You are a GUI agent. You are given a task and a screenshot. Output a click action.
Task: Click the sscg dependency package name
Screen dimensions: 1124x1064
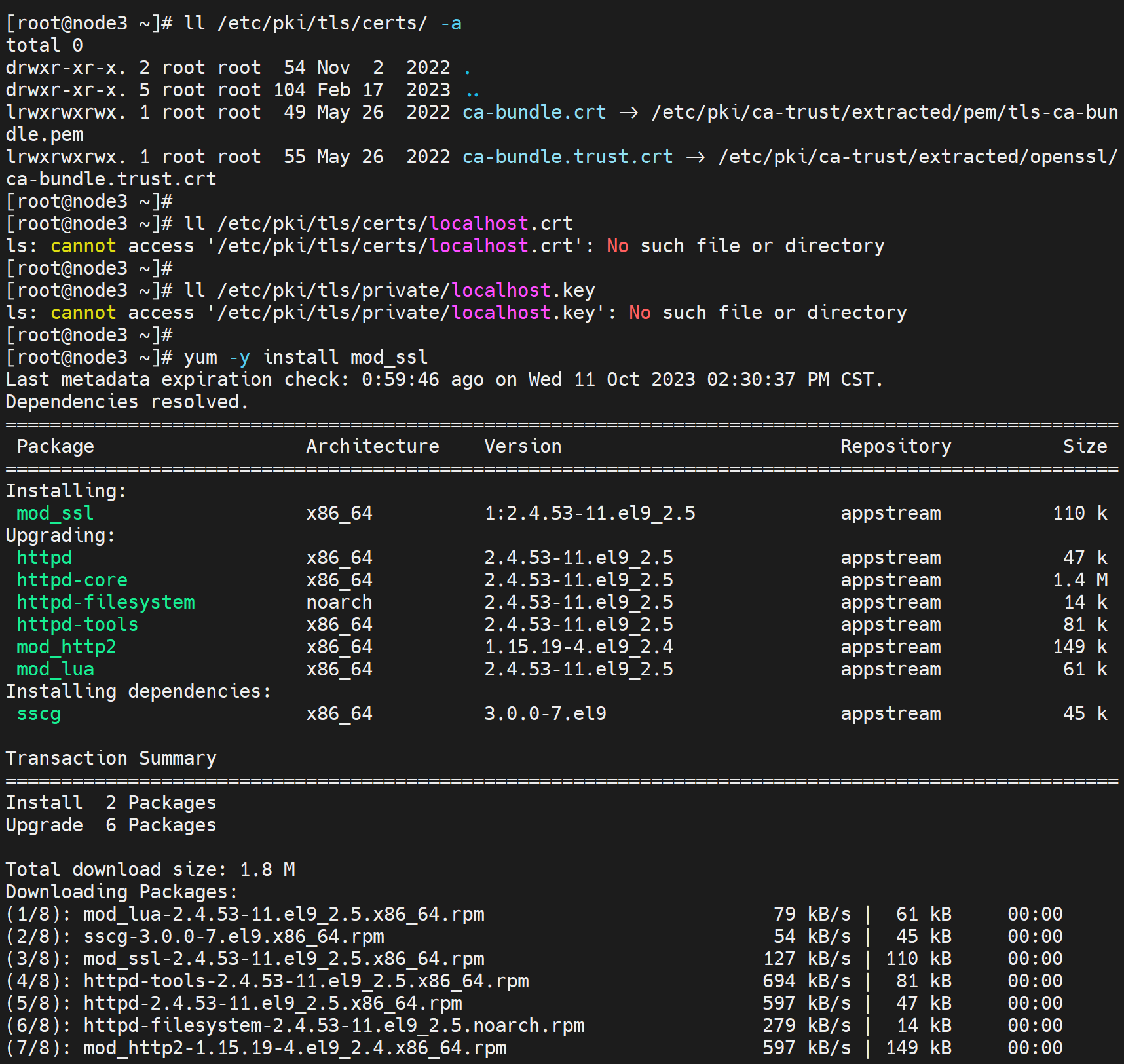tap(39, 713)
